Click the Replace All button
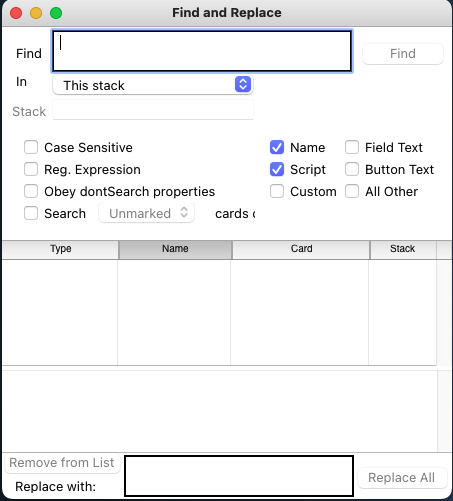 click(402, 478)
